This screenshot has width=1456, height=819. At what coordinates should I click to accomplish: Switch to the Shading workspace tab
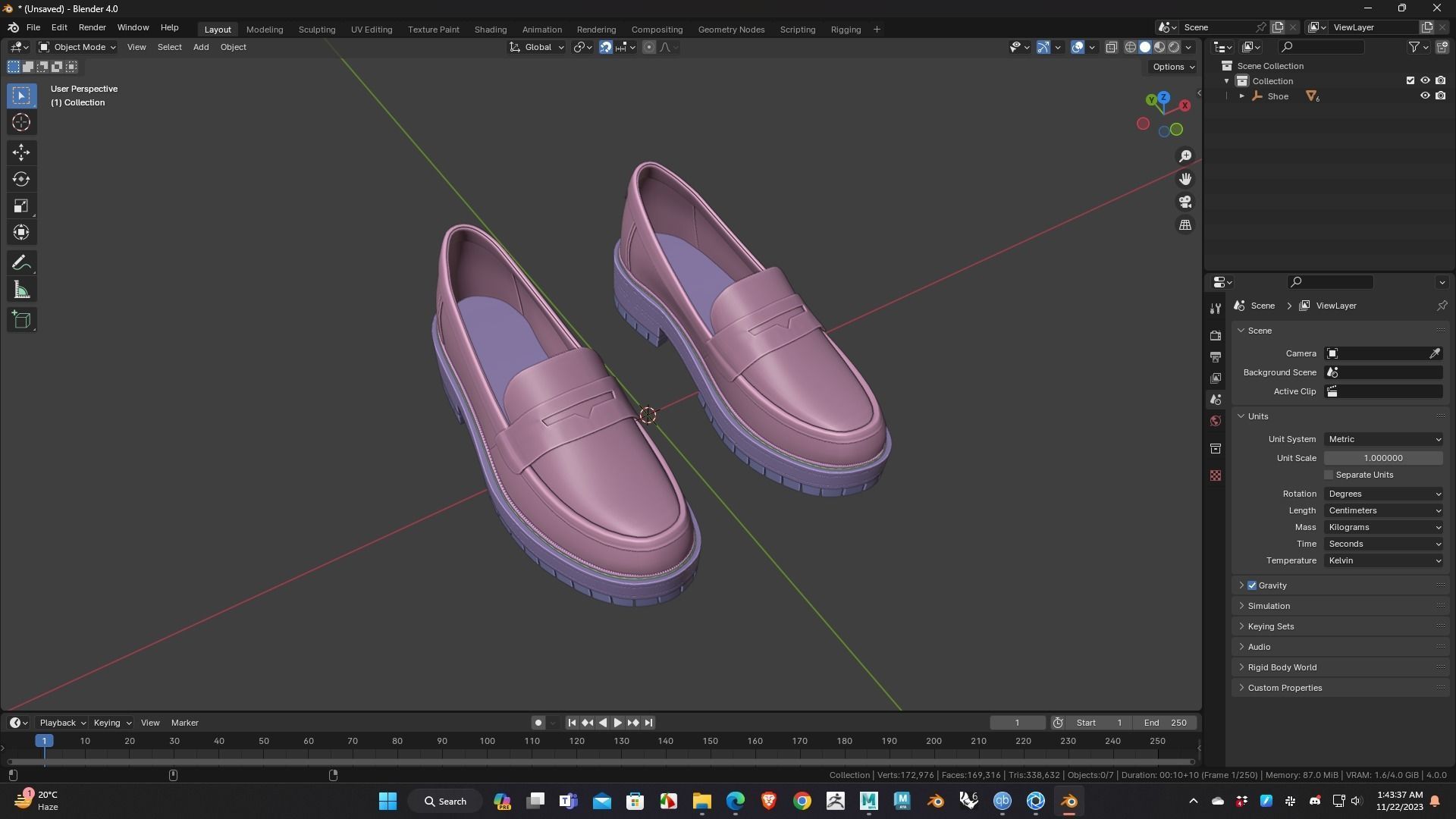pyautogui.click(x=491, y=30)
